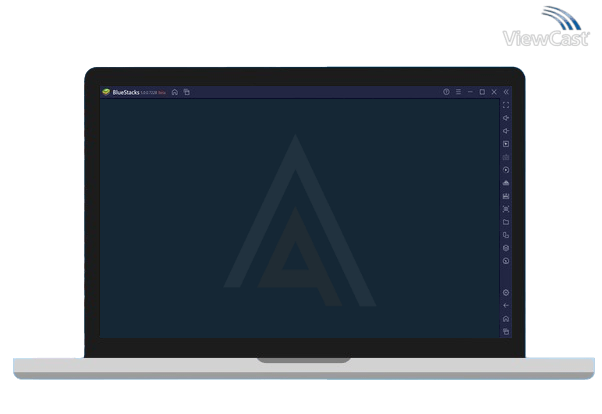602x414 pixels.
Task: Click the lower speaker volume icon
Action: 506,131
